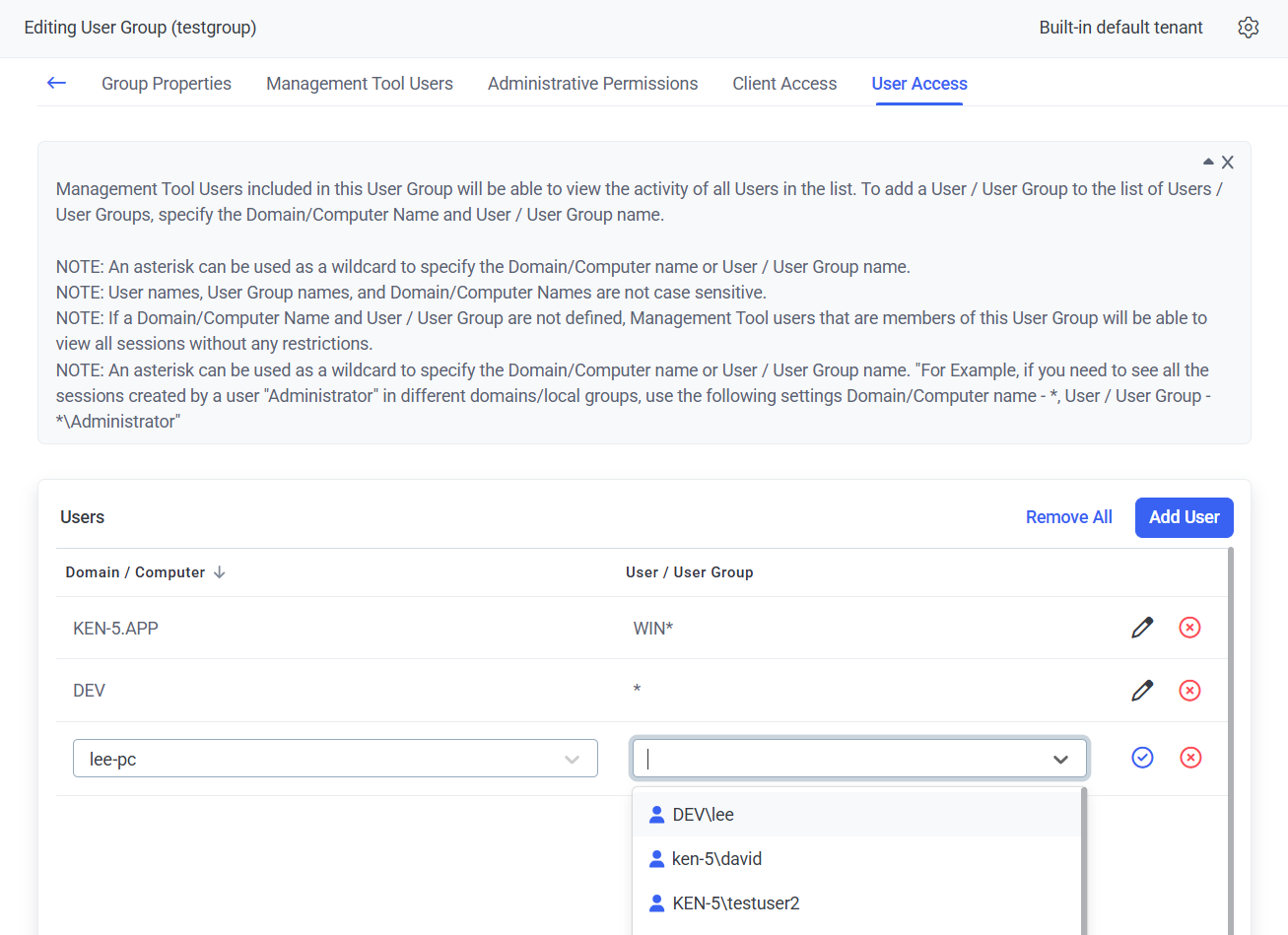The image size is (1288, 935).
Task: Close the information note panel
Action: tap(1228, 163)
